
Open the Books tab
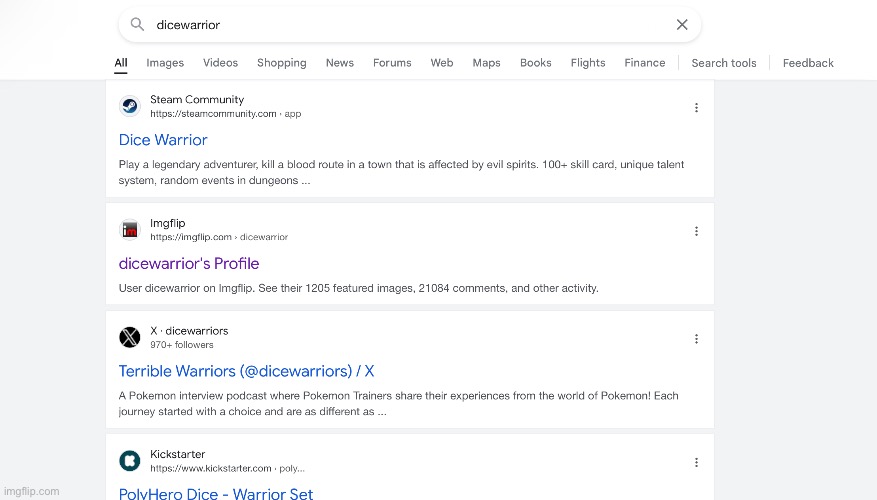[x=536, y=63]
